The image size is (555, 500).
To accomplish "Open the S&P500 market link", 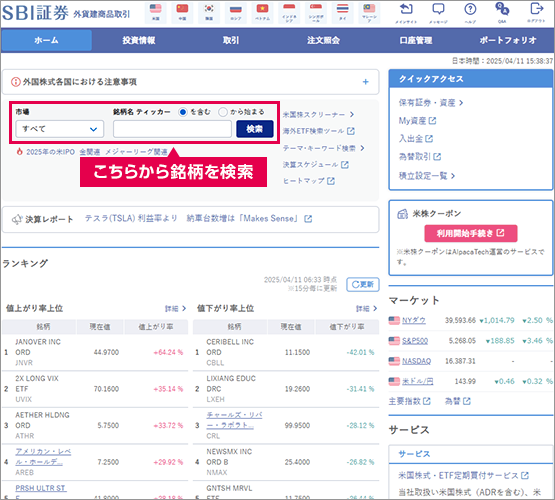I will click(x=415, y=341).
